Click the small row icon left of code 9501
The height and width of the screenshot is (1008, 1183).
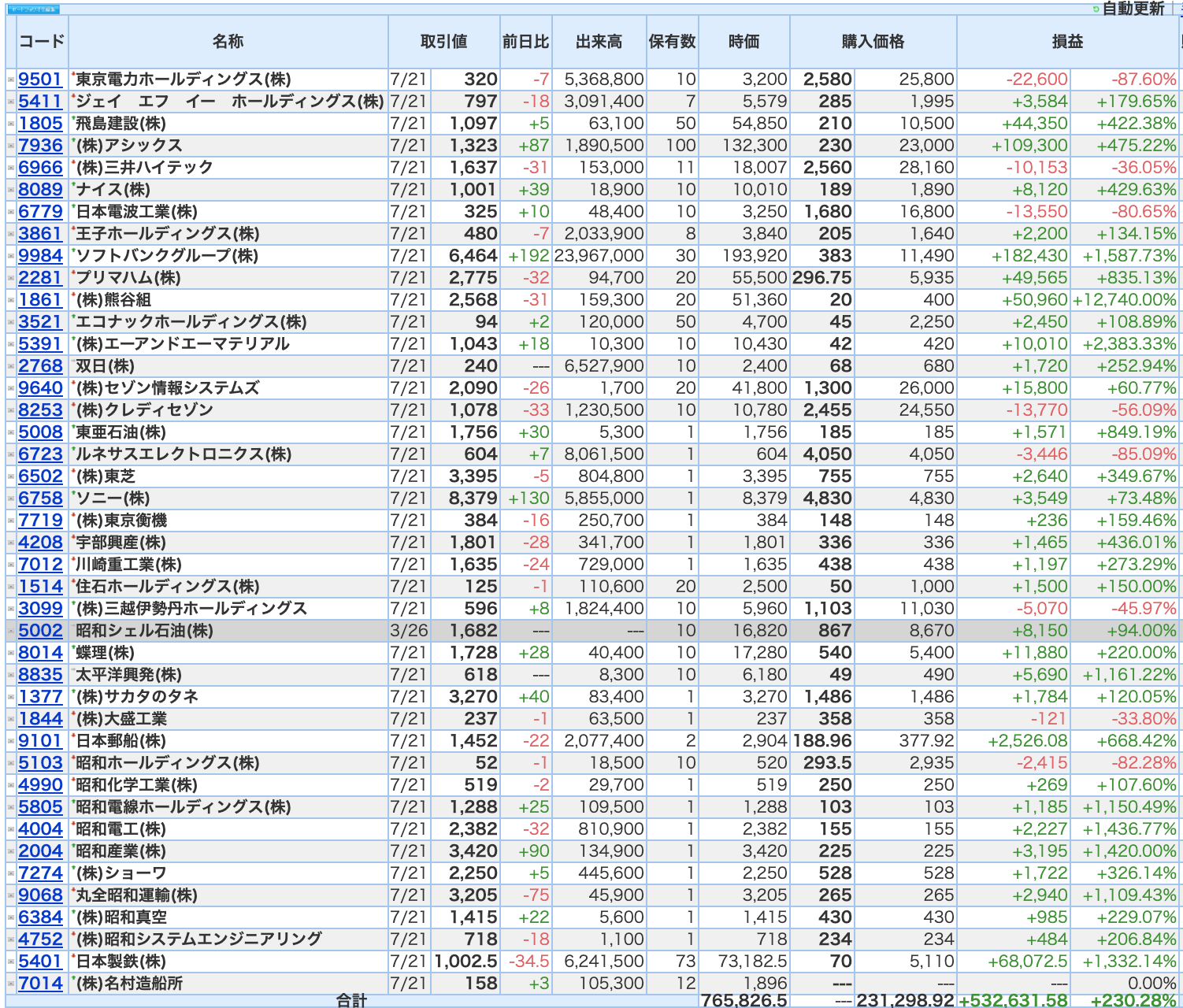click(x=11, y=80)
